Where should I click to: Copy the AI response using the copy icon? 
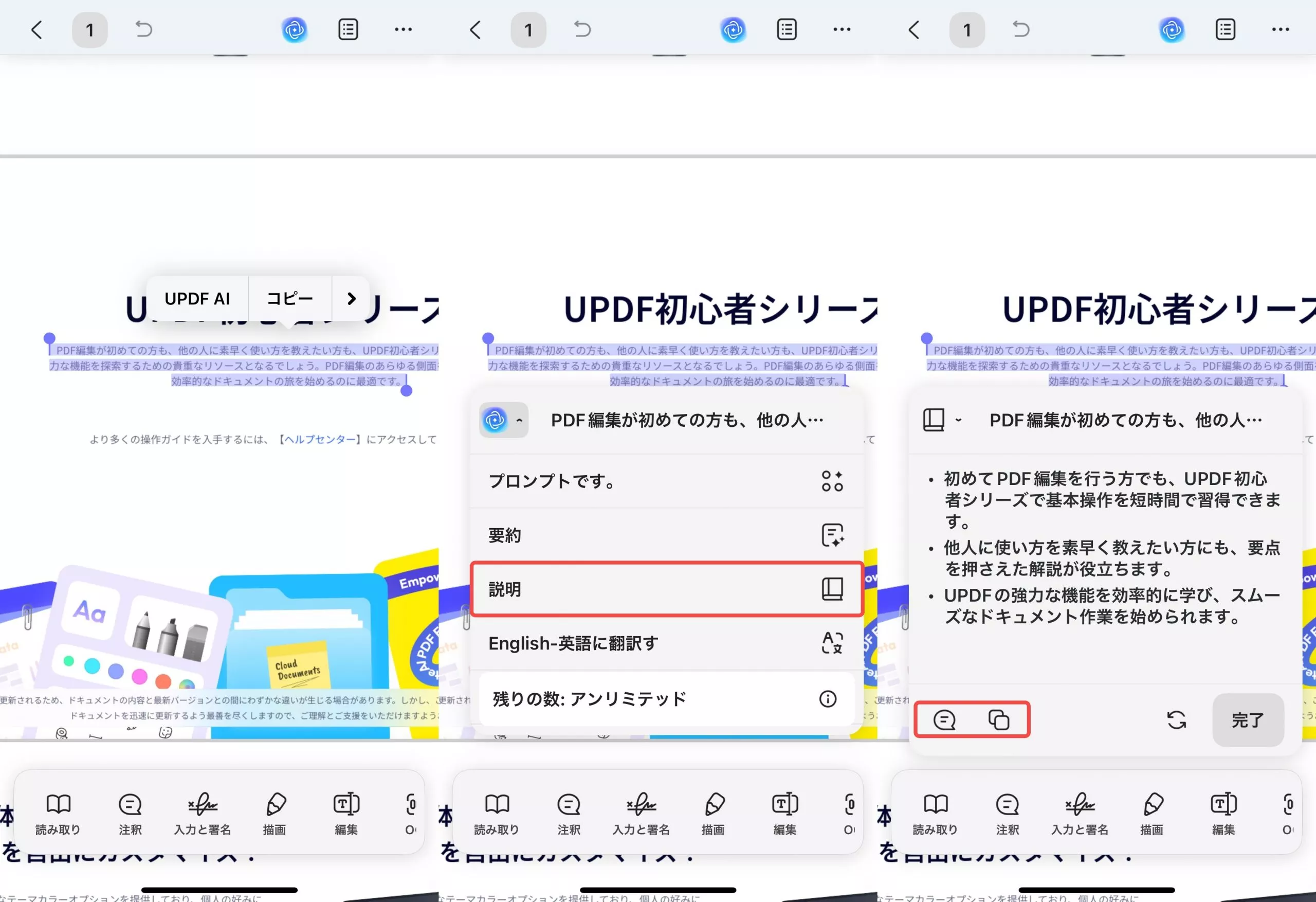[x=999, y=719]
